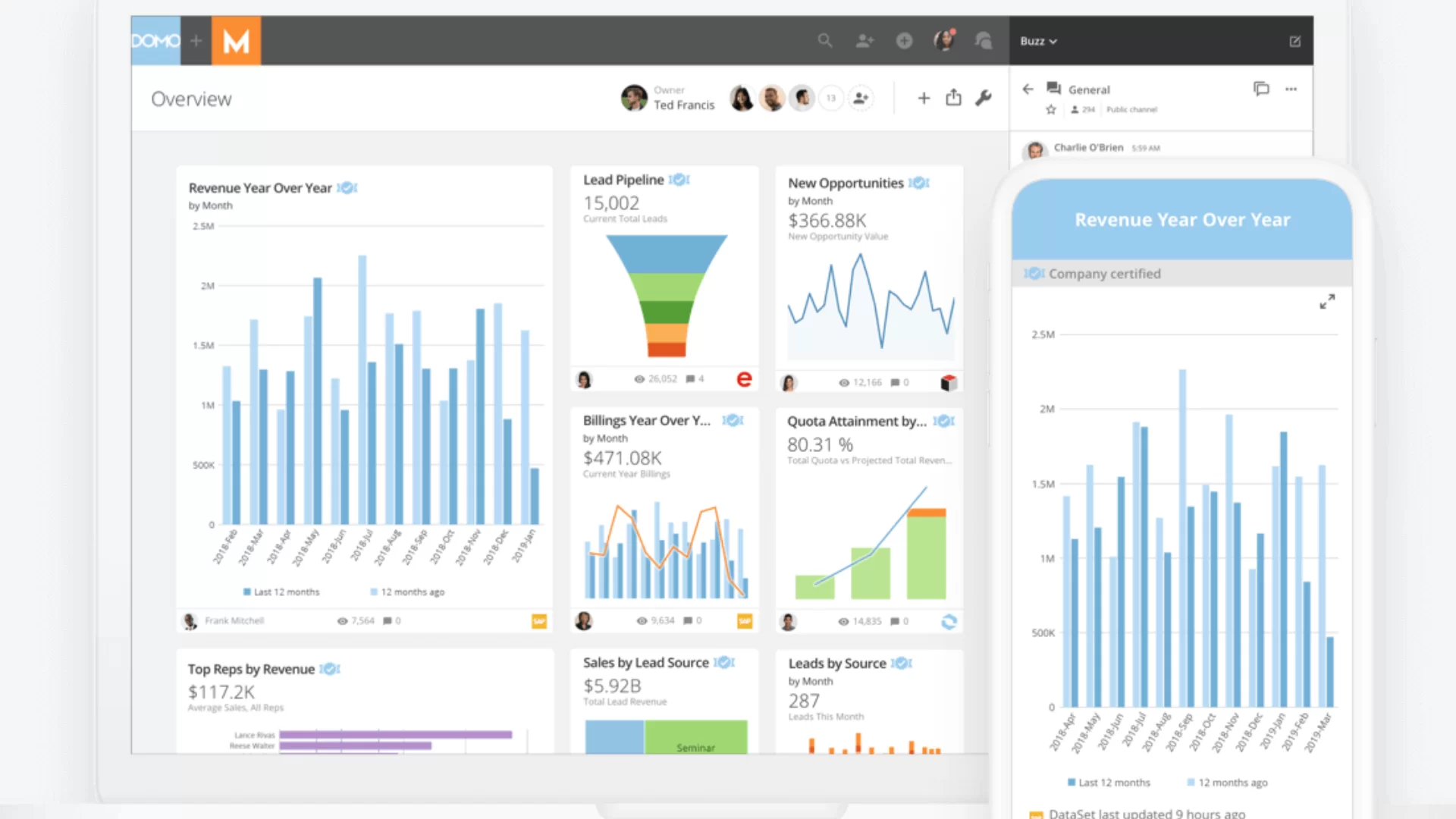Go back from General channel
The width and height of the screenshot is (1456, 819).
point(1028,89)
